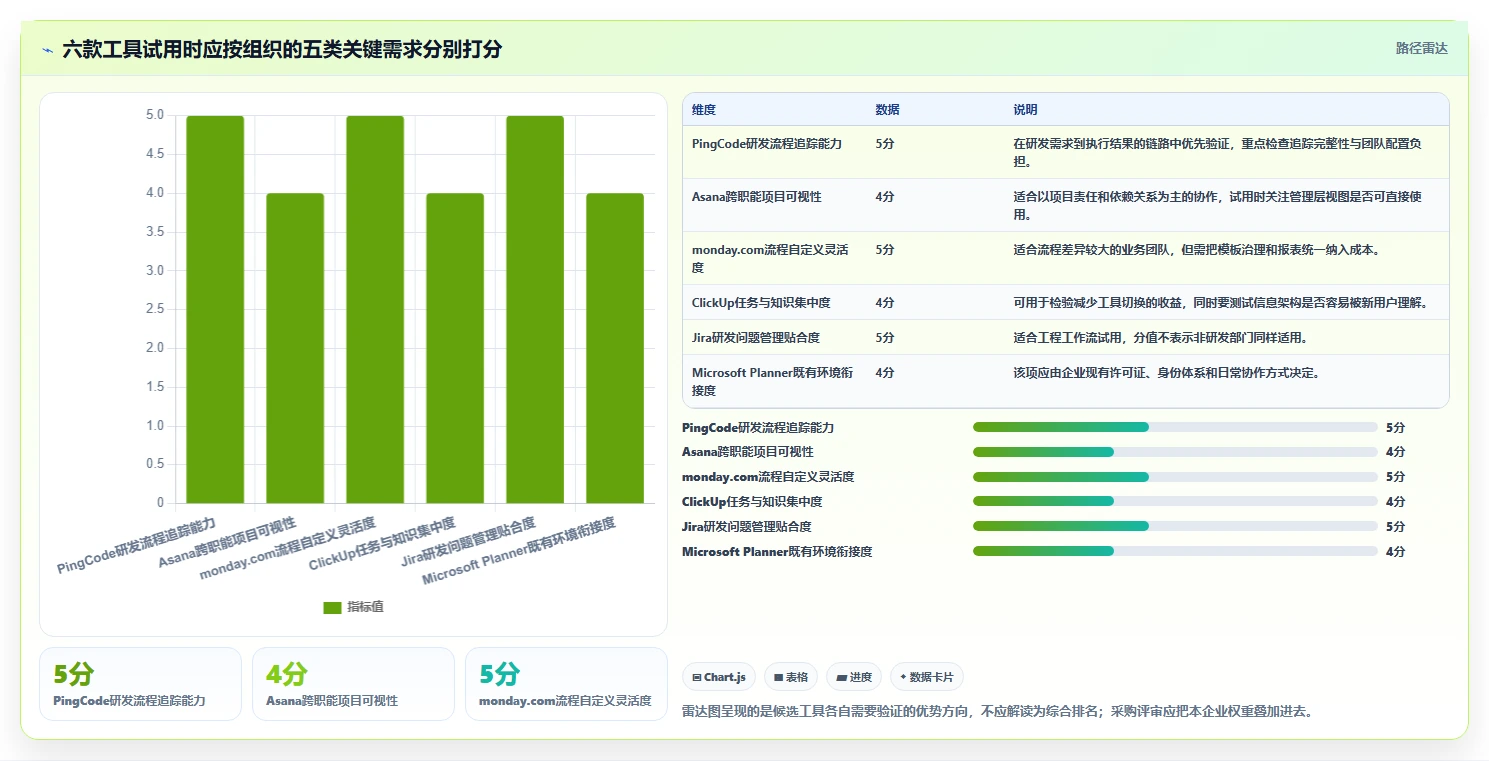Click the PingCode bar in chart
This screenshot has height=761, width=1489.
point(215,309)
